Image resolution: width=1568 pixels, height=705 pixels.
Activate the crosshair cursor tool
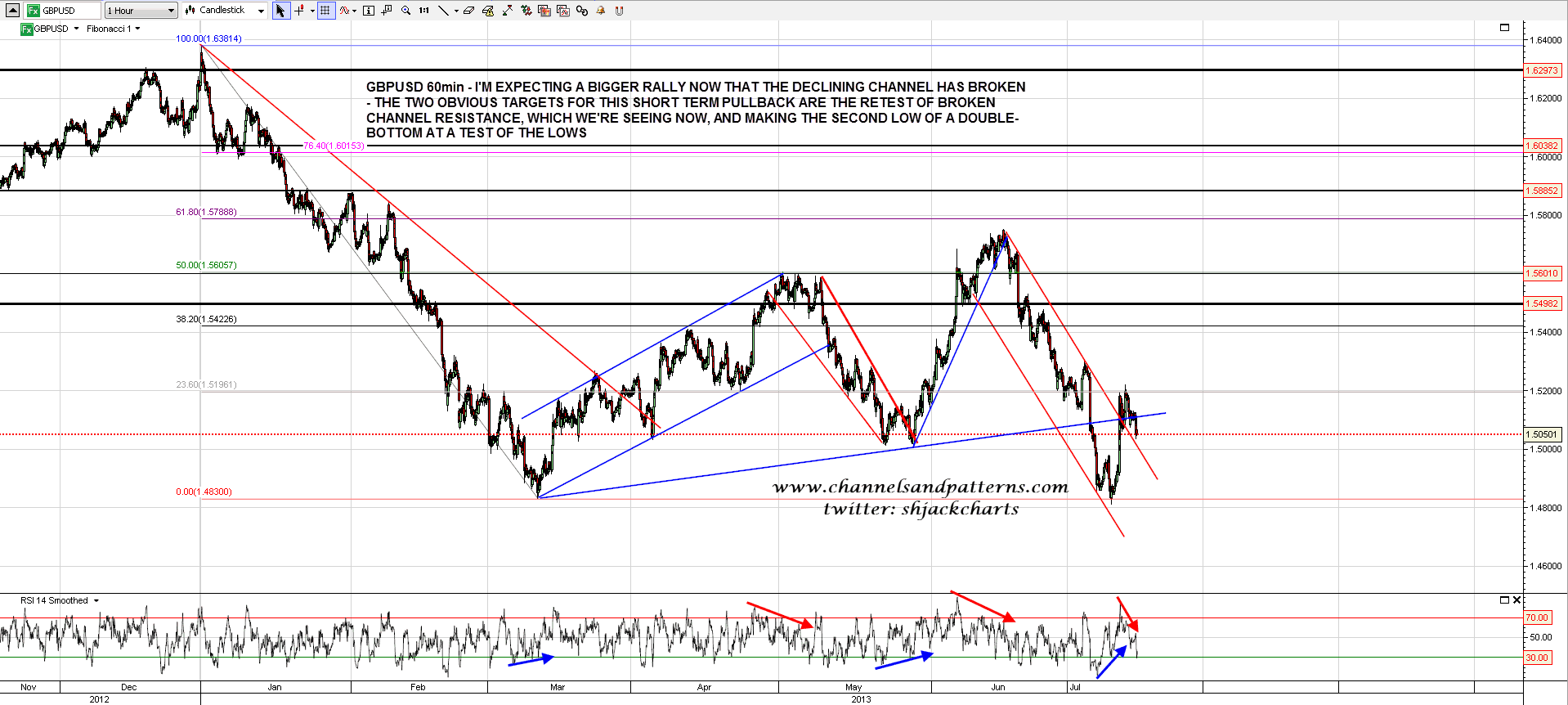coord(299,11)
